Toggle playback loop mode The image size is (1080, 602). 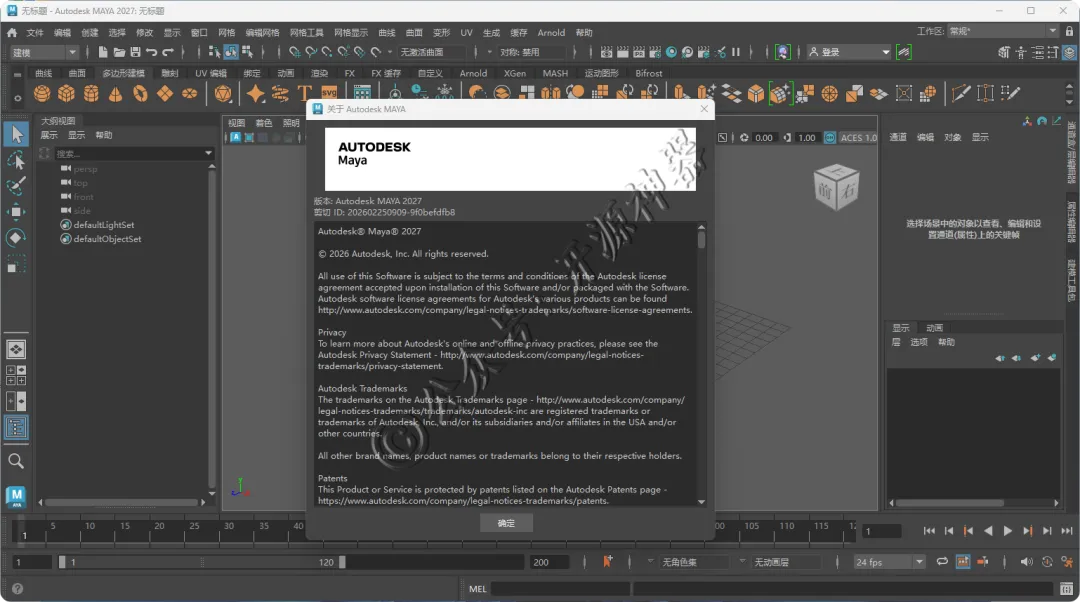[942, 561]
